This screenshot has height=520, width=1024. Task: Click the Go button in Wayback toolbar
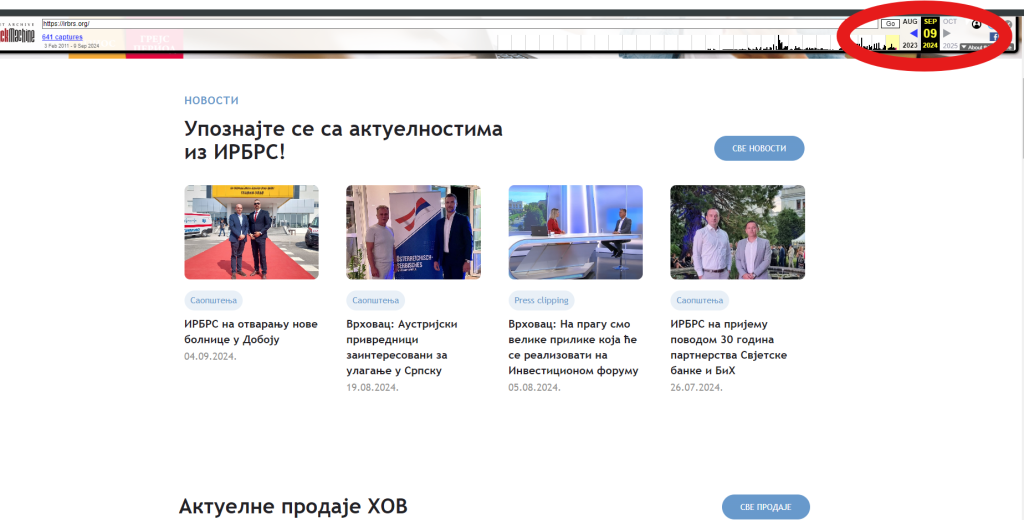point(890,24)
